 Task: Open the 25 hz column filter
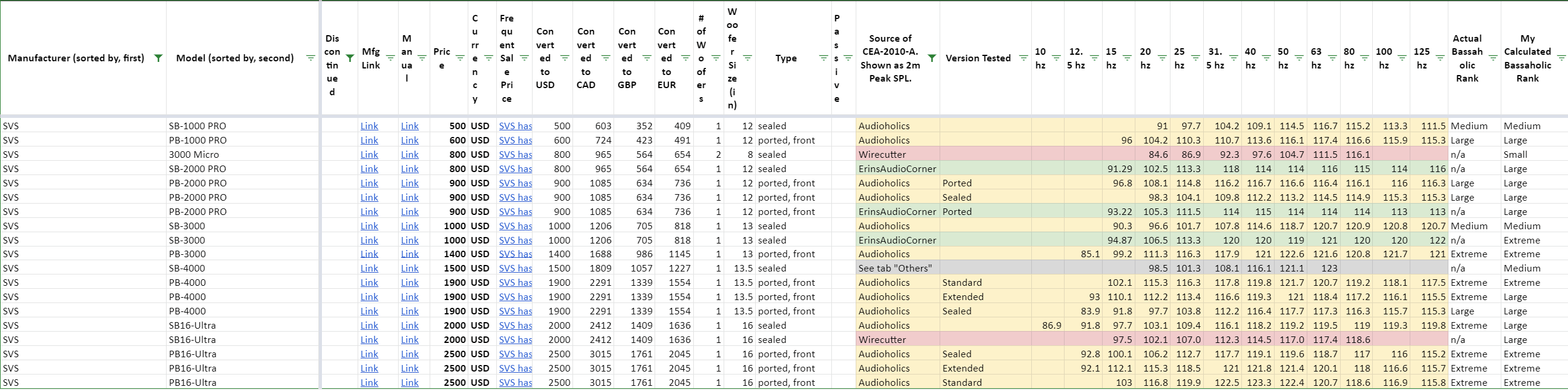[x=1195, y=58]
